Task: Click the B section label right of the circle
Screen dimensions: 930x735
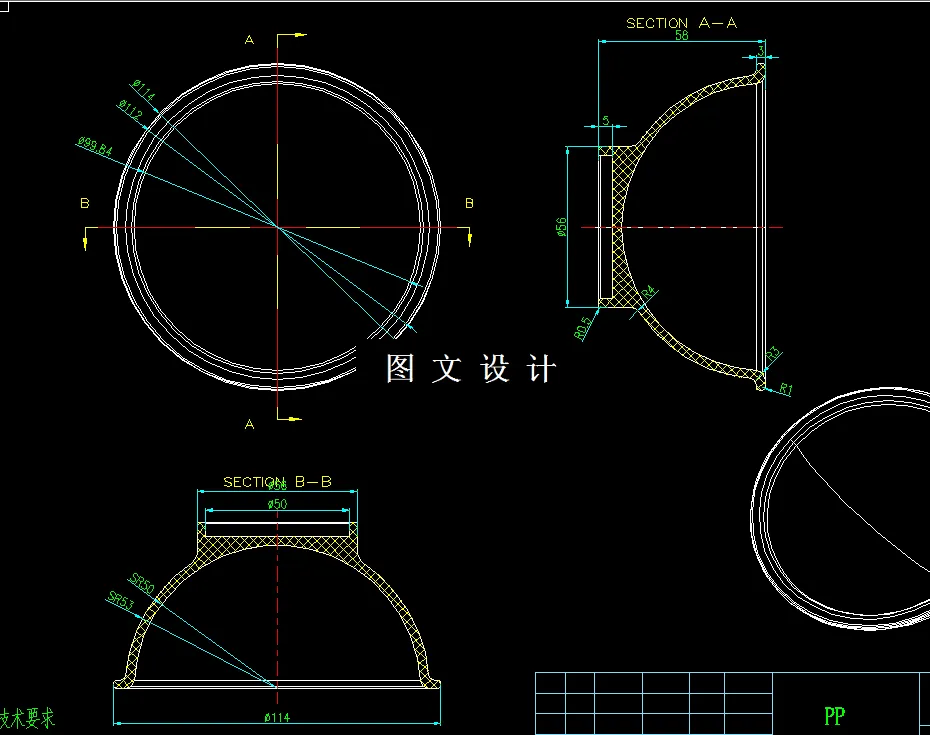Action: (469, 203)
